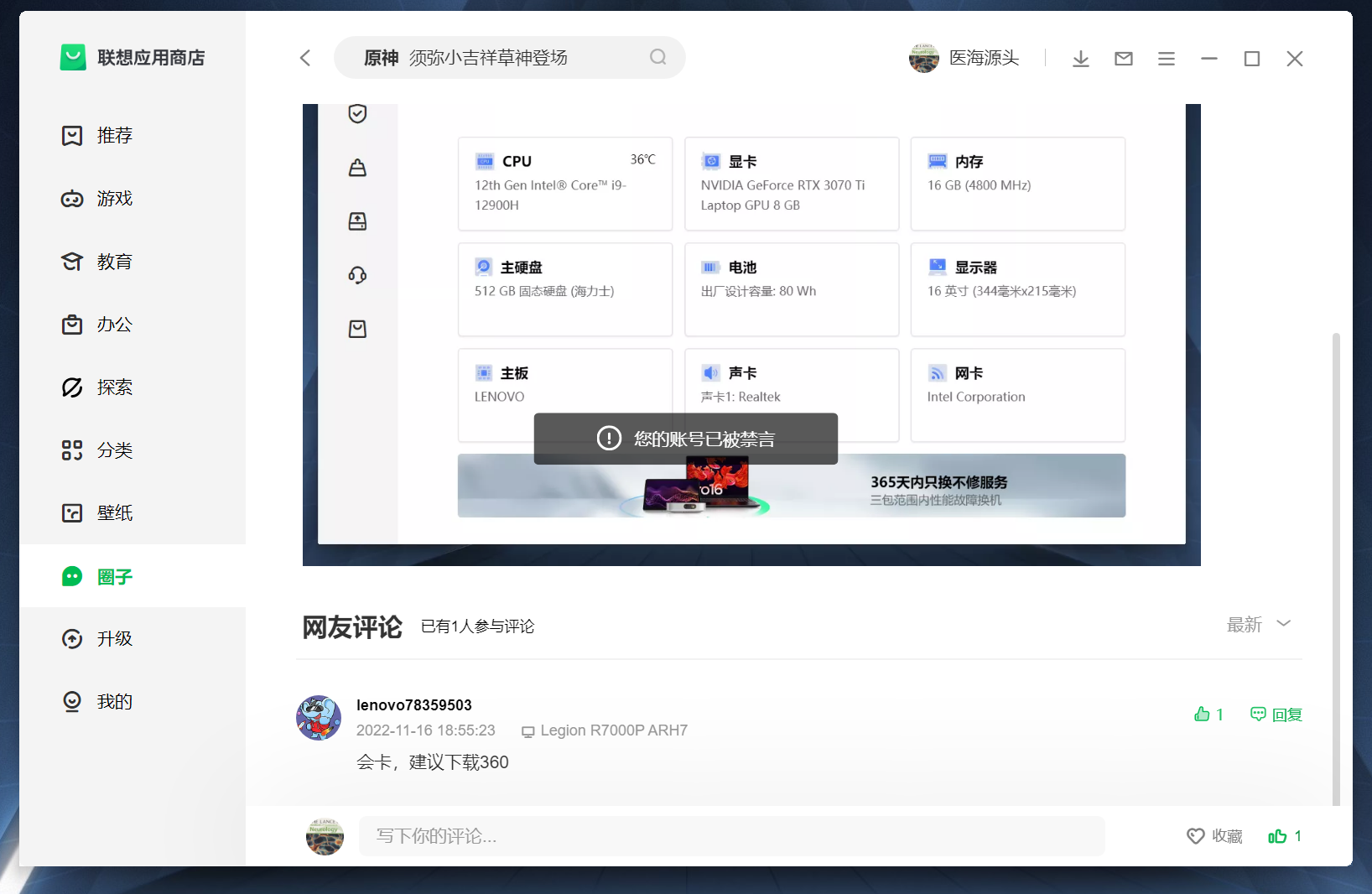This screenshot has height=894, width=1372.
Task: Open the 游戏 games section
Action: coord(133,199)
